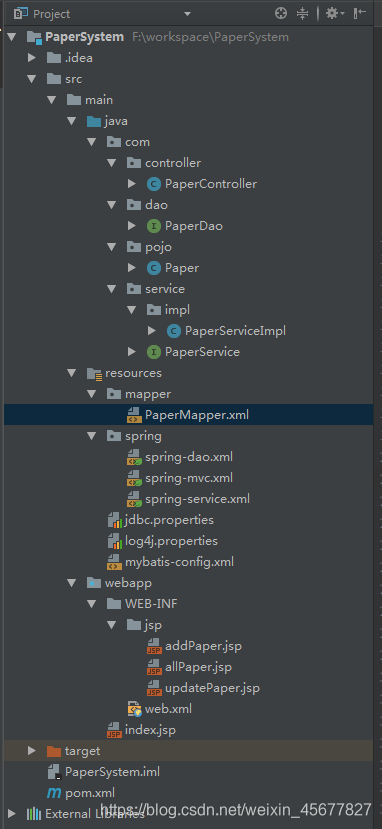Click the Paper class icon
The image size is (382, 829).
coord(153,268)
